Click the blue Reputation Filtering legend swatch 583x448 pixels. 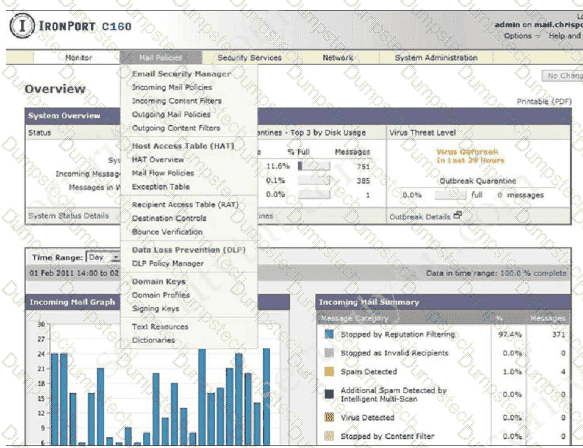point(329,334)
